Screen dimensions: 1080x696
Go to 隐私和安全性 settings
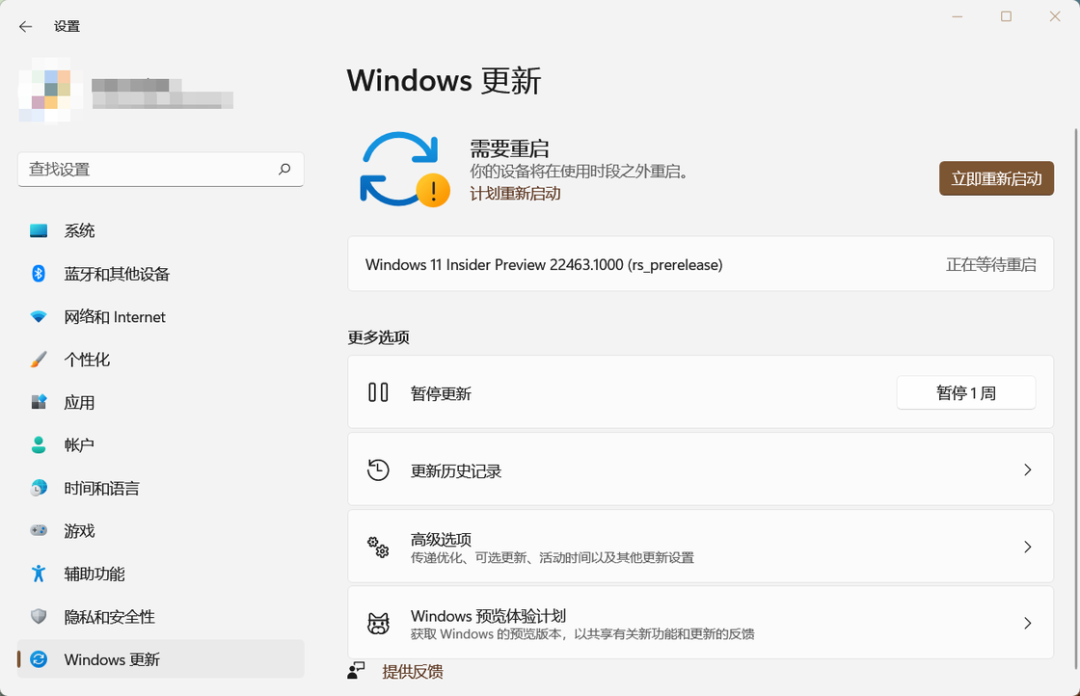(160, 616)
